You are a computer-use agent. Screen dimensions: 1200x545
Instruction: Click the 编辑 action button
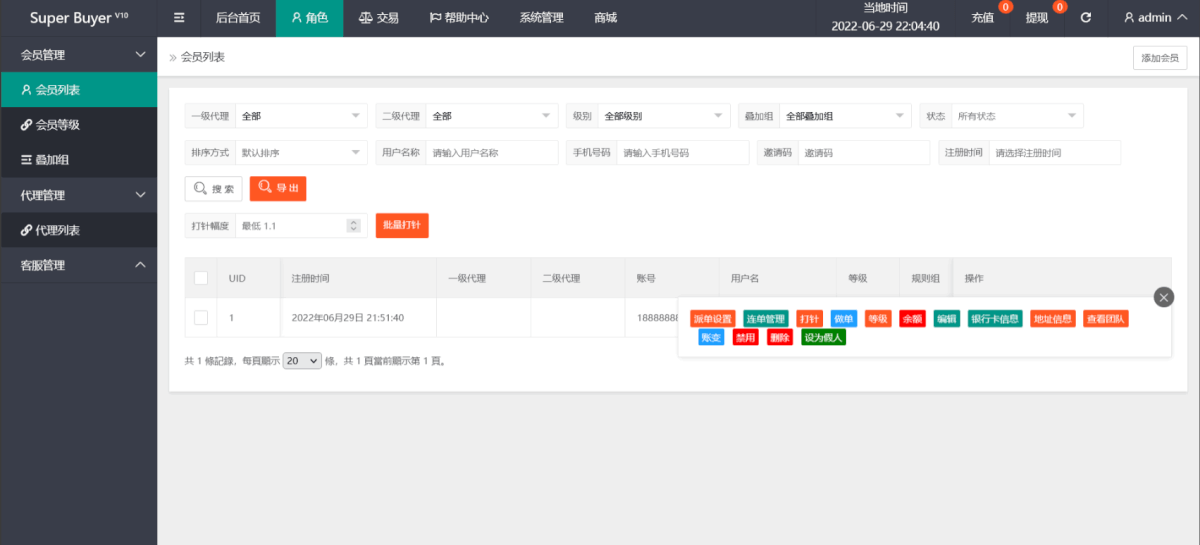[946, 319]
